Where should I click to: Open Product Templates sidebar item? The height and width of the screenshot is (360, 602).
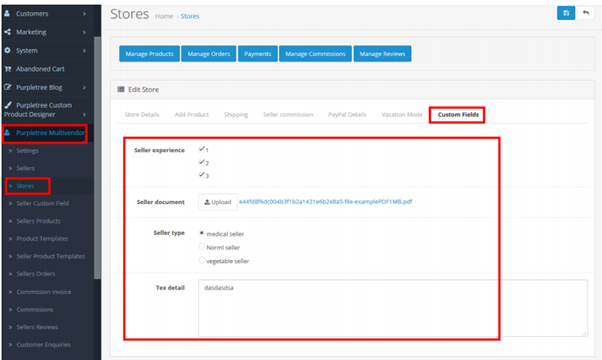coord(42,239)
